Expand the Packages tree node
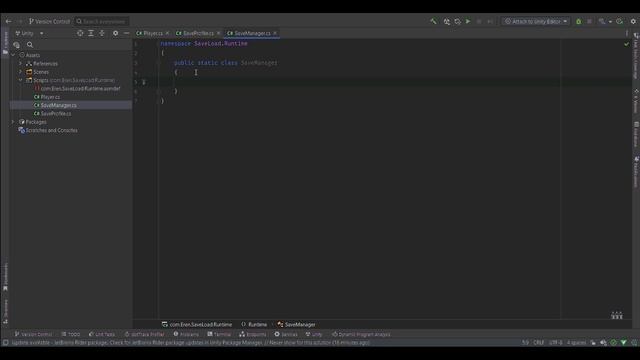 coord(13,122)
